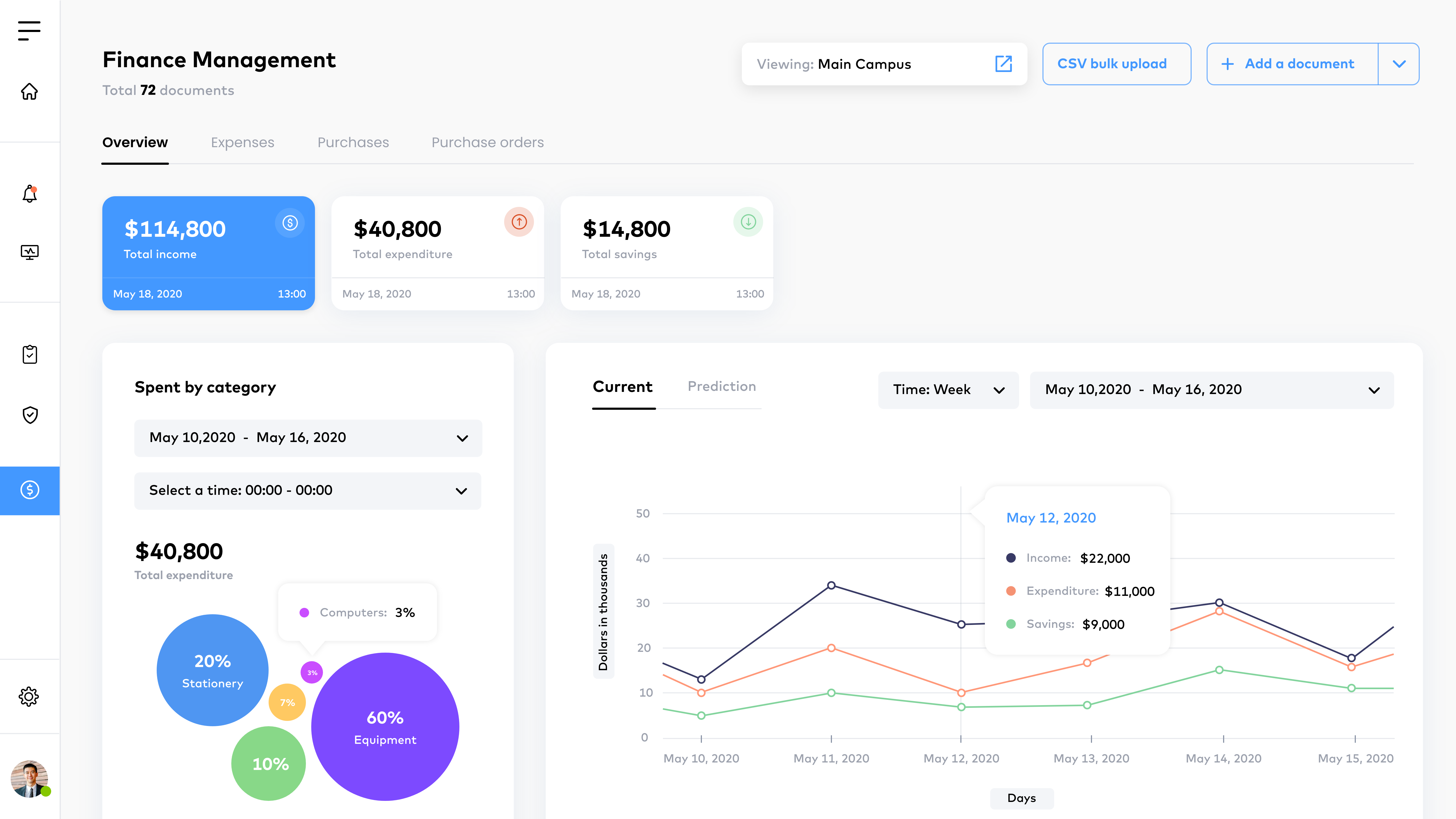Image resolution: width=1456 pixels, height=819 pixels.
Task: Select the Prediction chart tab
Action: (x=722, y=386)
